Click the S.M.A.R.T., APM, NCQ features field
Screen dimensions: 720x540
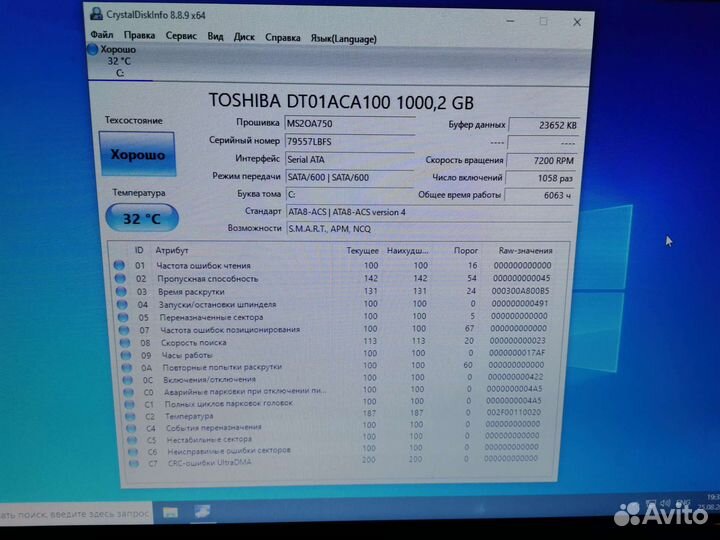(x=429, y=229)
